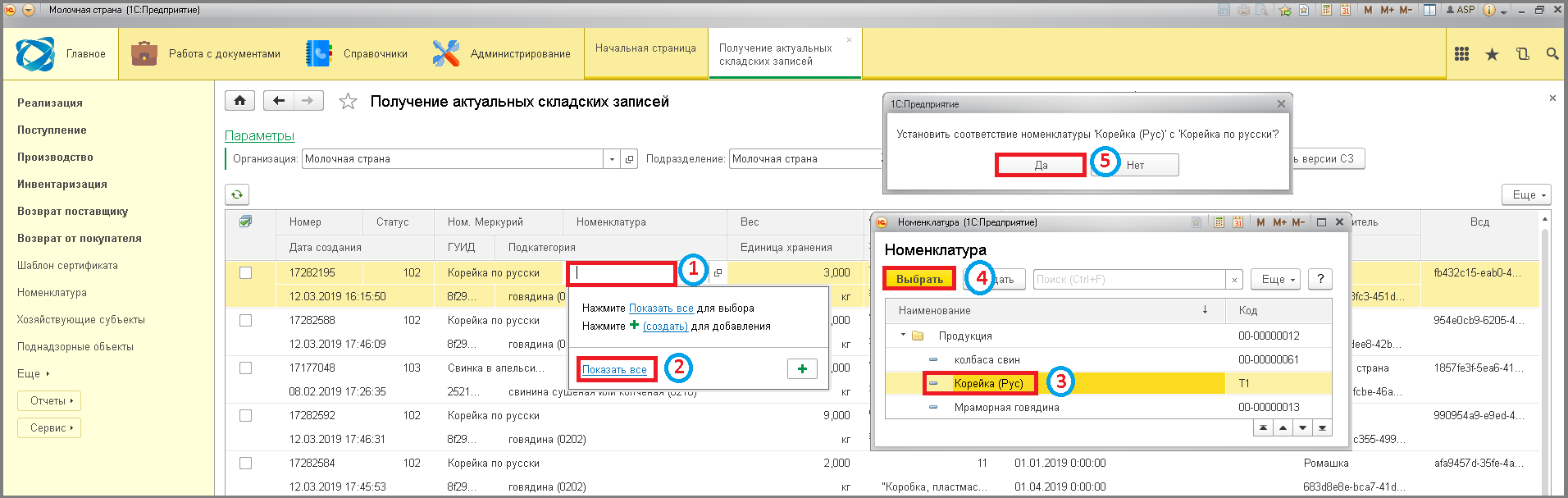This screenshot has height=498, width=1568.
Task: Jump to first item in Номенклатура list
Action: 1263,427
